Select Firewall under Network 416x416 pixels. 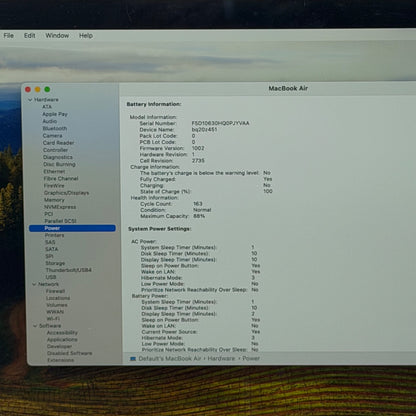coord(55,291)
